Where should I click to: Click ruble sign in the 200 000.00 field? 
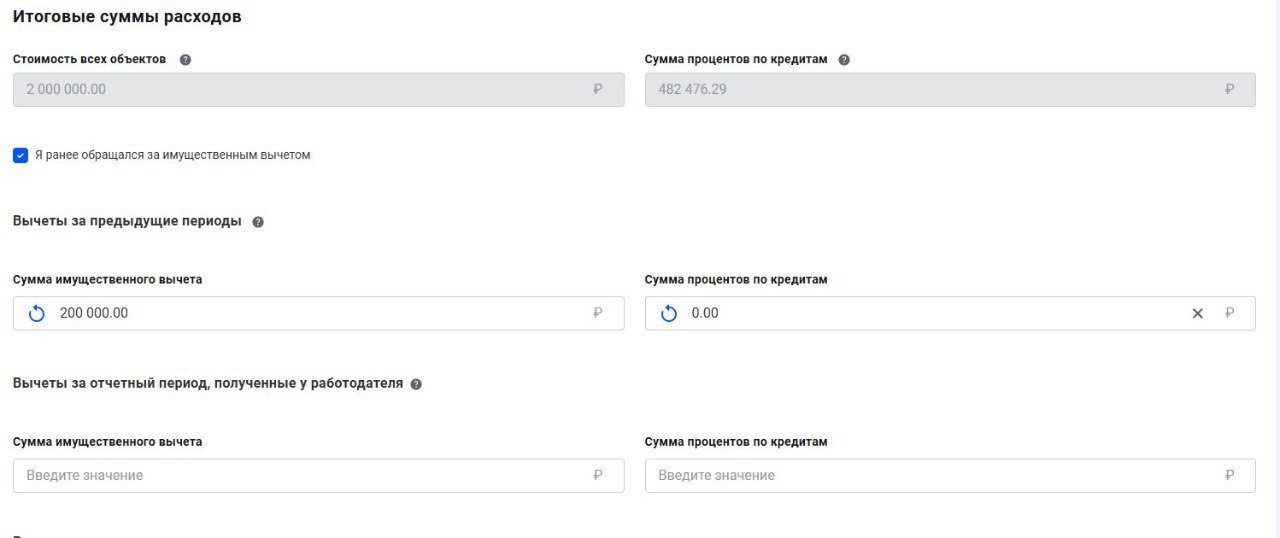(598, 314)
